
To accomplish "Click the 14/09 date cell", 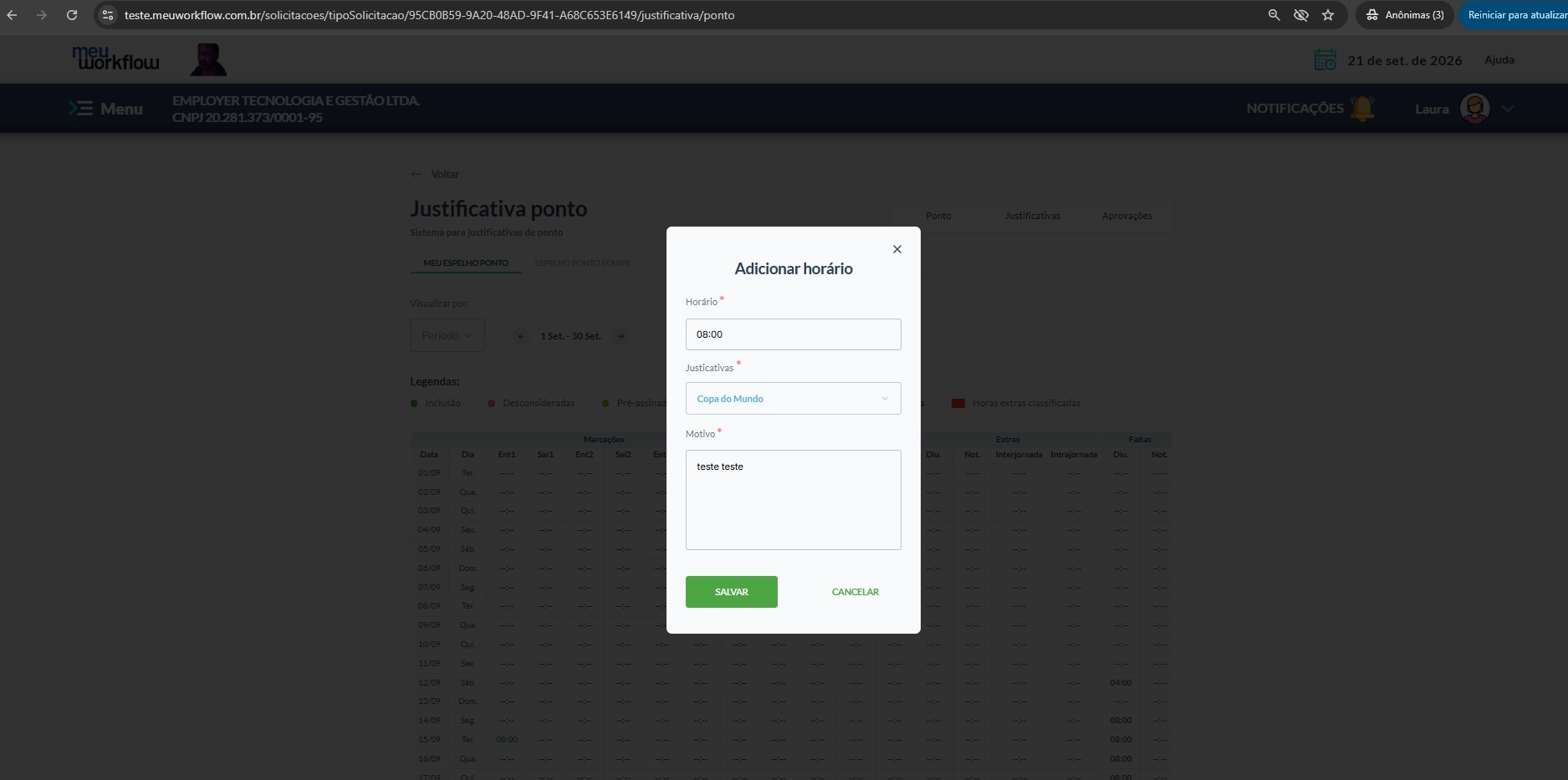I will 429,721.
